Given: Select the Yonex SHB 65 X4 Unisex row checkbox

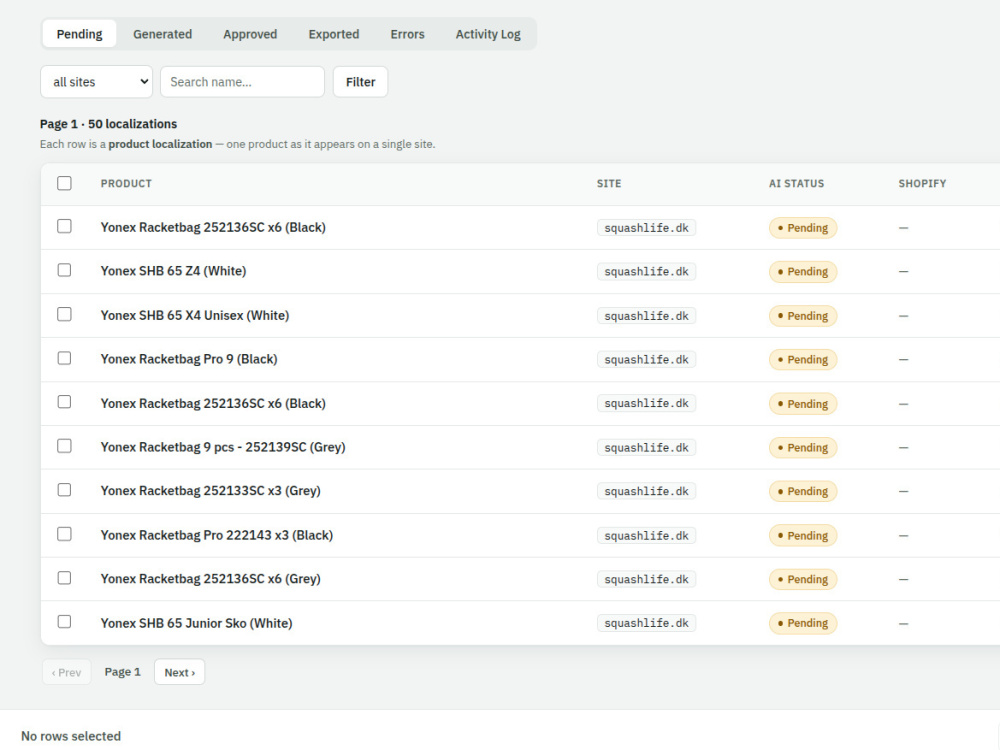Looking at the screenshot, I should (x=64, y=314).
